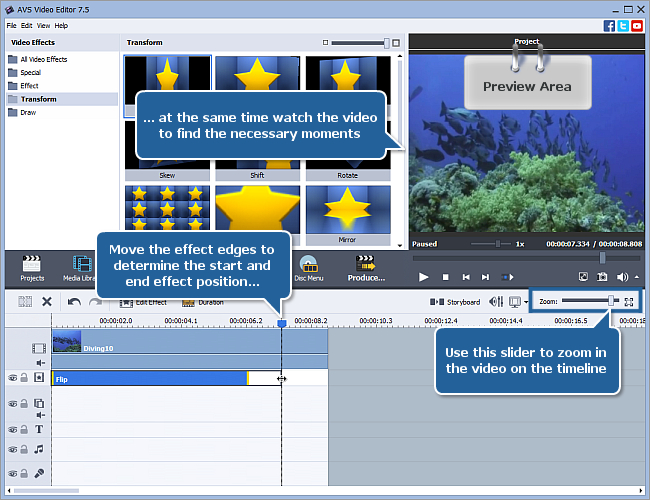Click the blue timeline playhead marker

(x=282, y=323)
